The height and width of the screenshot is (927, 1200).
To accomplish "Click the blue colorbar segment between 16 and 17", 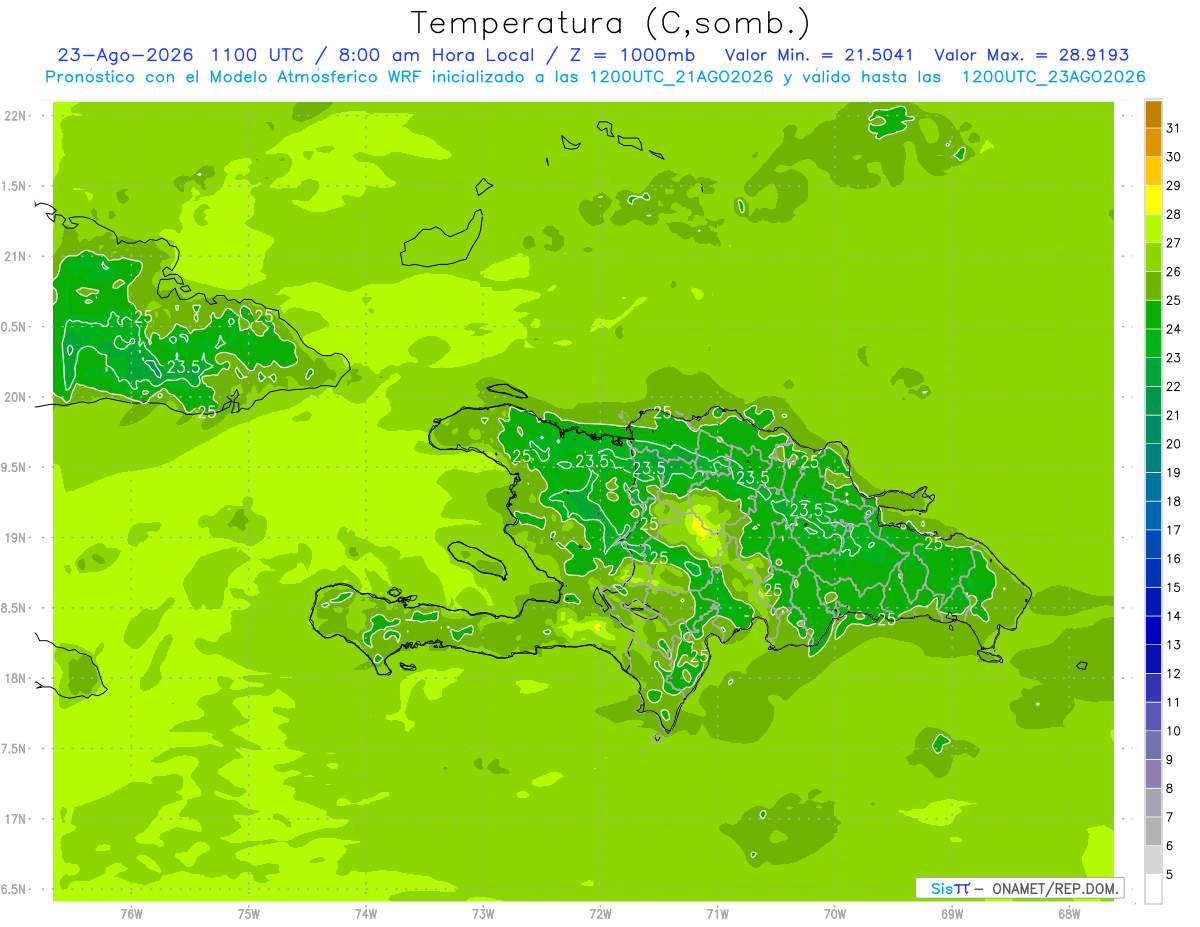I will (x=1153, y=545).
